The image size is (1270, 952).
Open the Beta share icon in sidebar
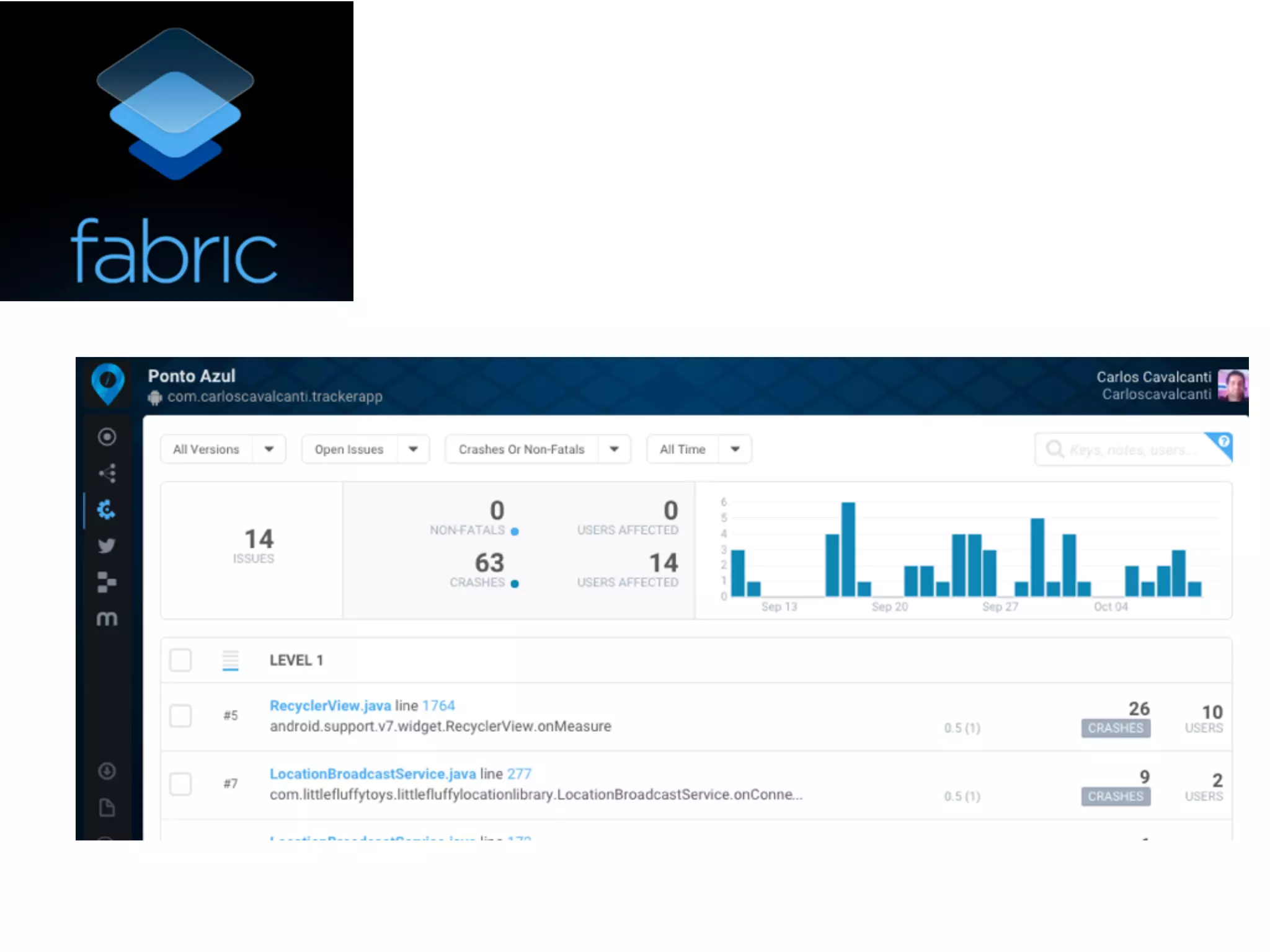[x=107, y=474]
